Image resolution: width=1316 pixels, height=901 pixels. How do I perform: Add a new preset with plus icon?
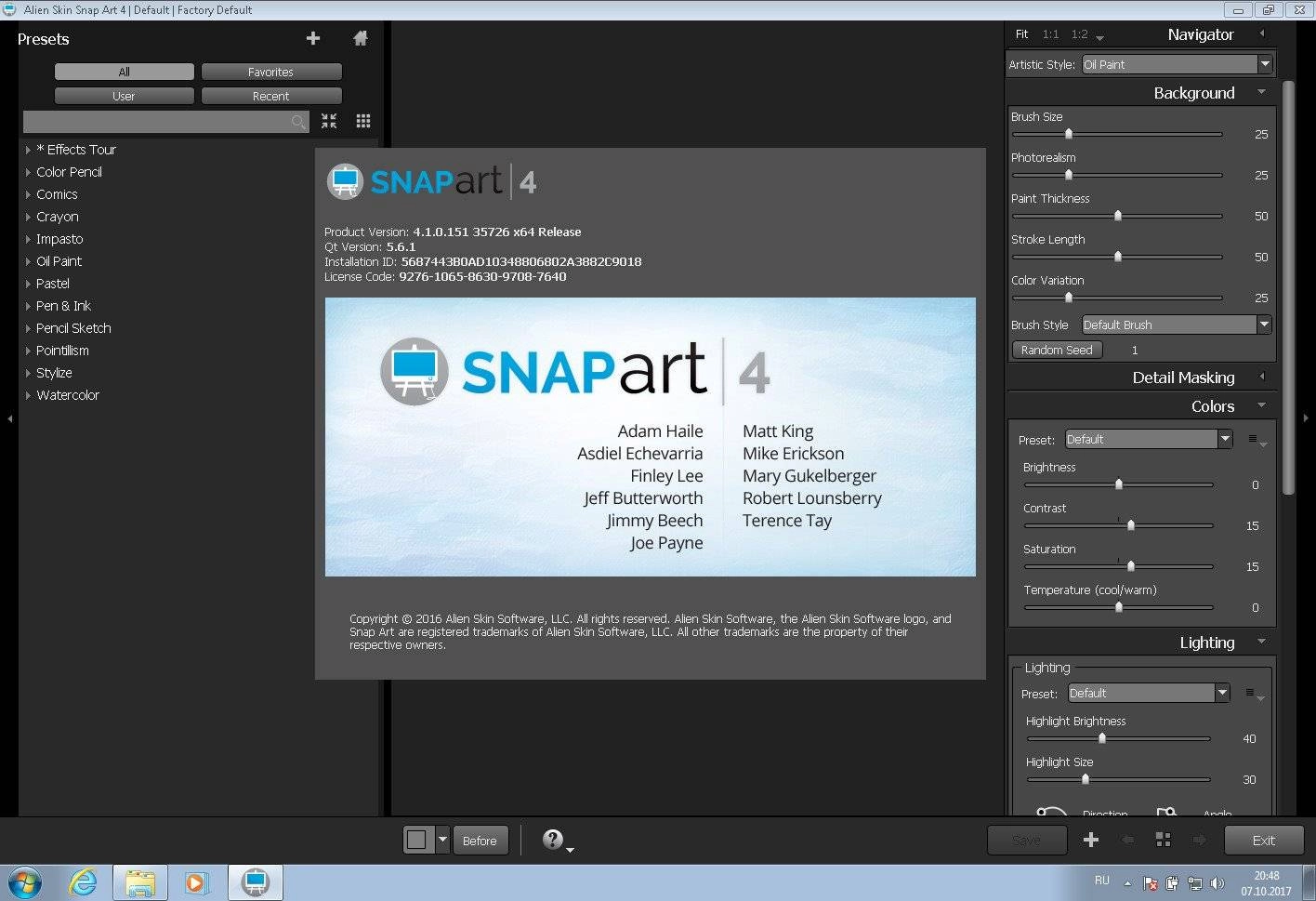pos(313,38)
